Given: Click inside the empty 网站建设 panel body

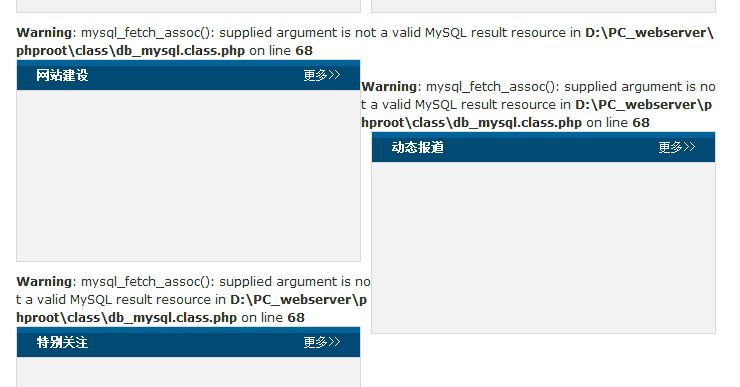Looking at the screenshot, I should (188, 175).
